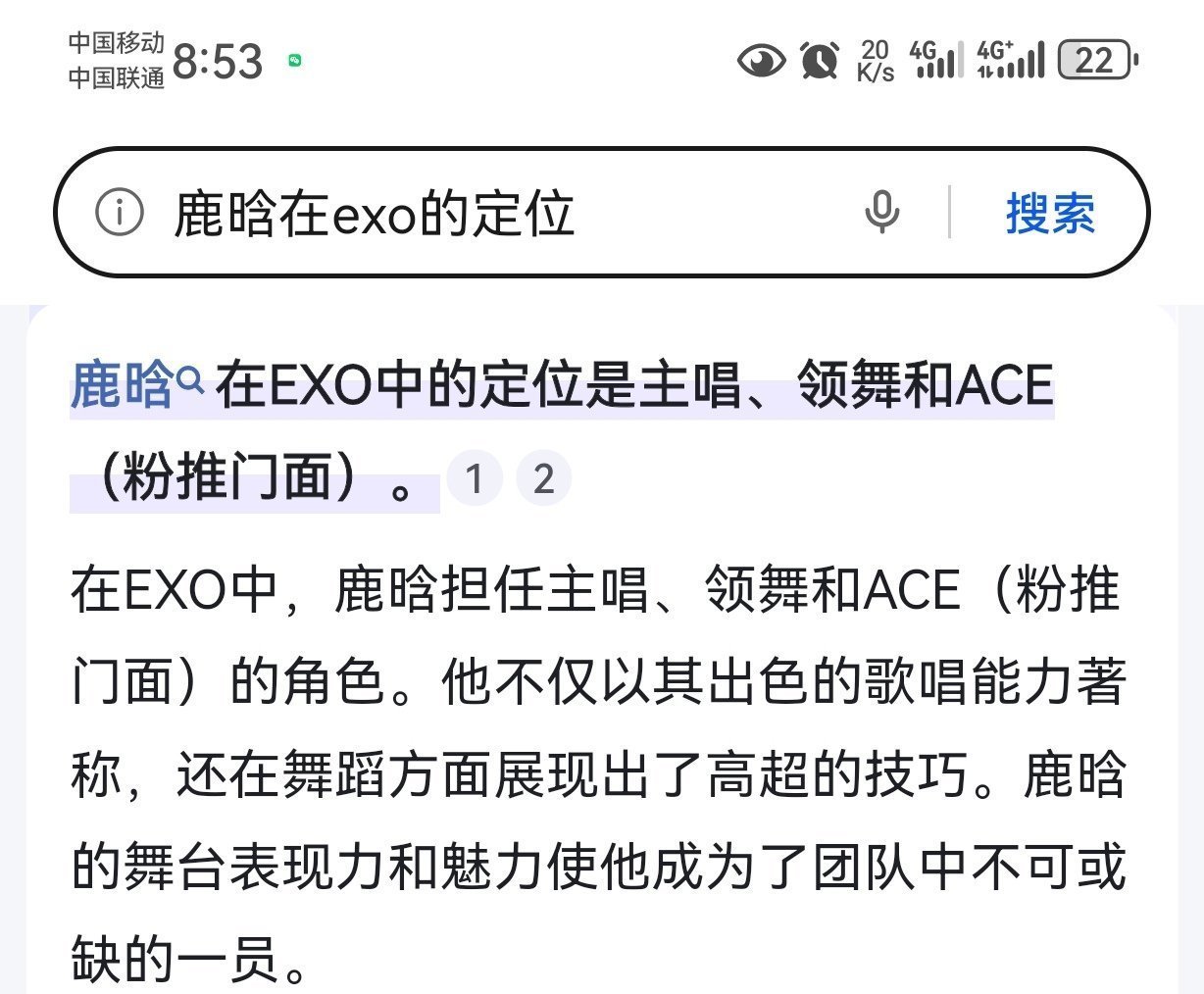The width and height of the screenshot is (1204, 994).
Task: Tap paragraph line starting 的舞台表现力和魅力
Action: pos(598,868)
